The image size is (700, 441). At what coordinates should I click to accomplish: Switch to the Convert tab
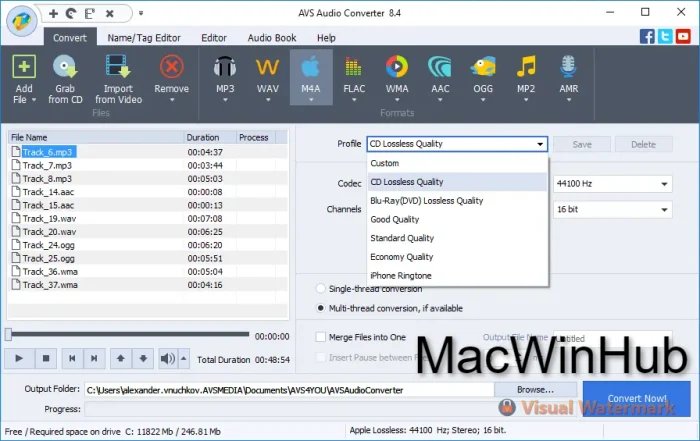click(70, 37)
